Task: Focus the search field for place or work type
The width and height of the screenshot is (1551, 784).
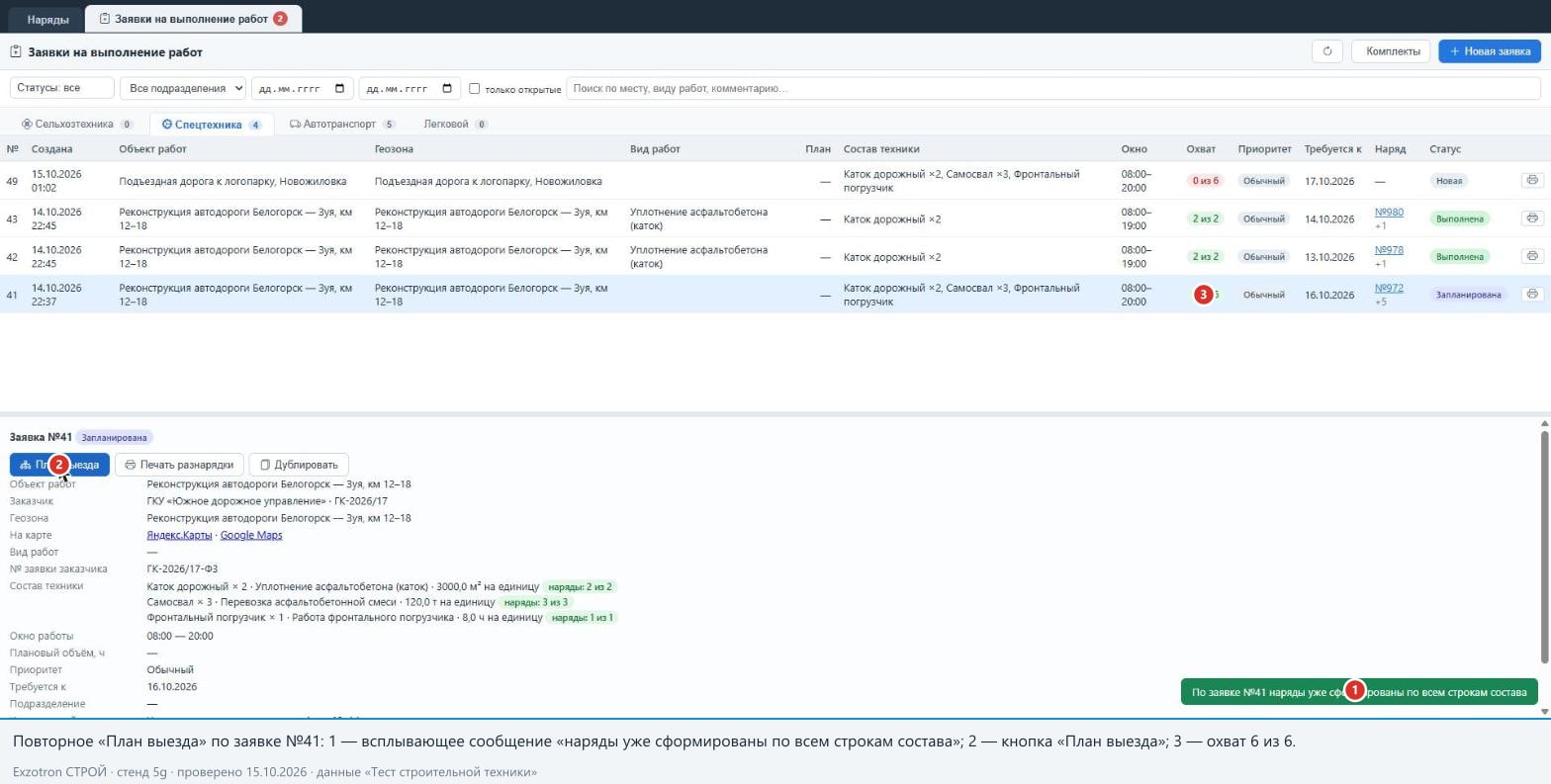Action: tap(1052, 88)
